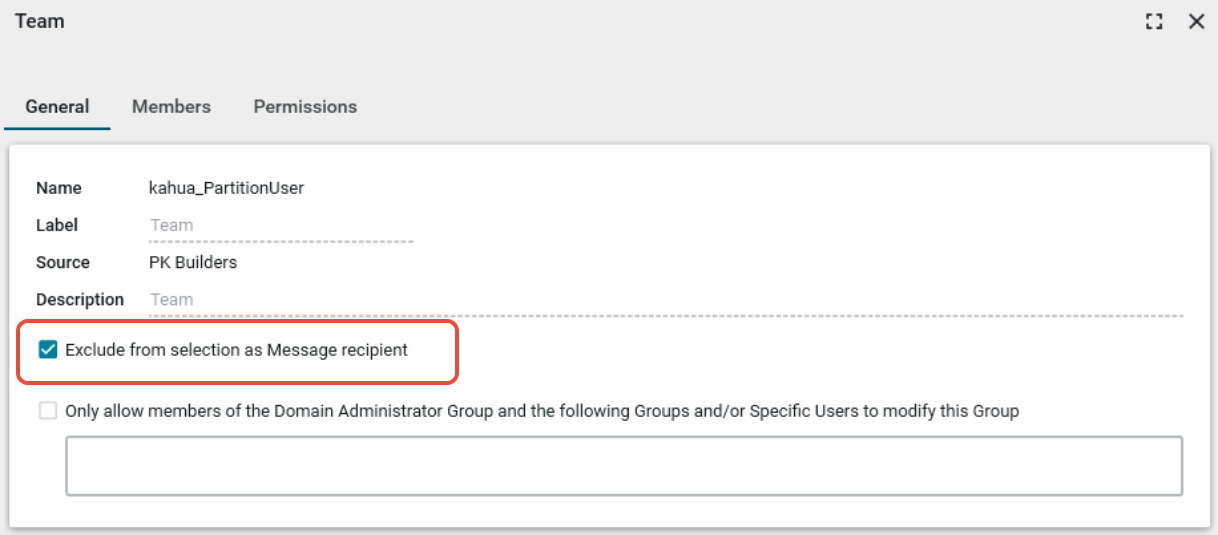Screen dimensions: 1218x535
Task: Select the kahua_PartitionUser name value
Action: 226,188
